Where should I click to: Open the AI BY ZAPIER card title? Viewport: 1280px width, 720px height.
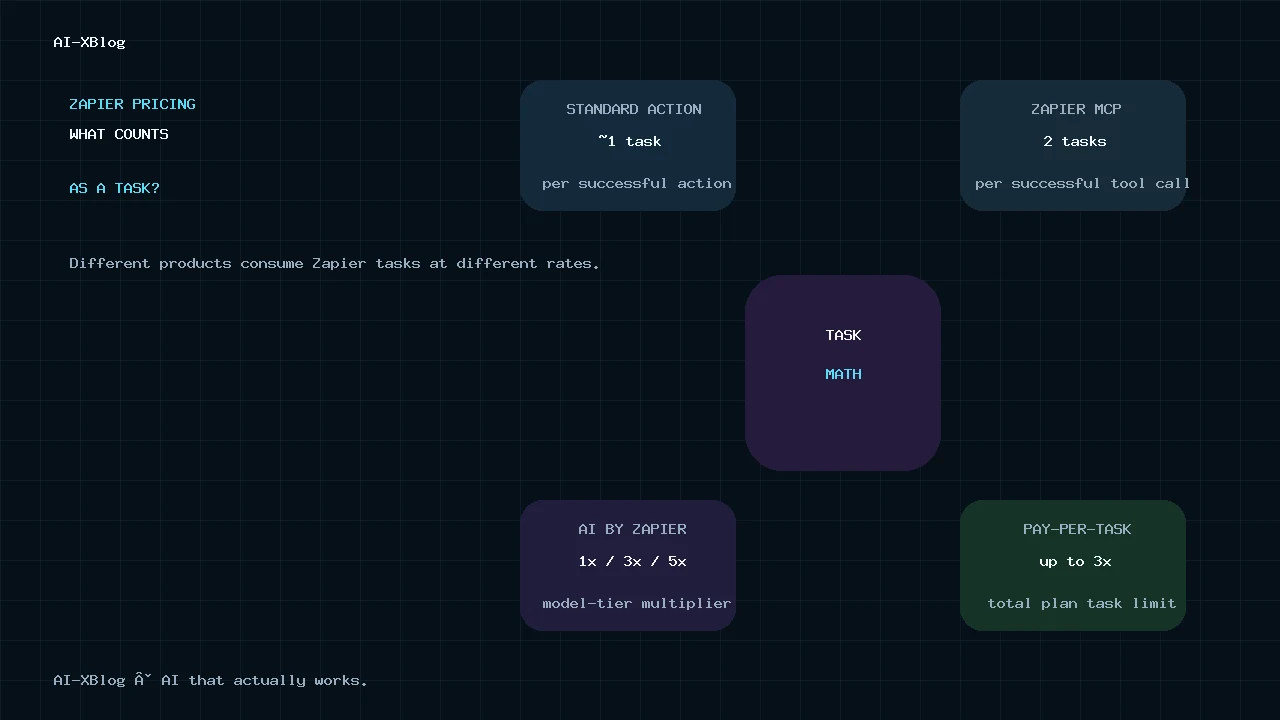coord(632,529)
